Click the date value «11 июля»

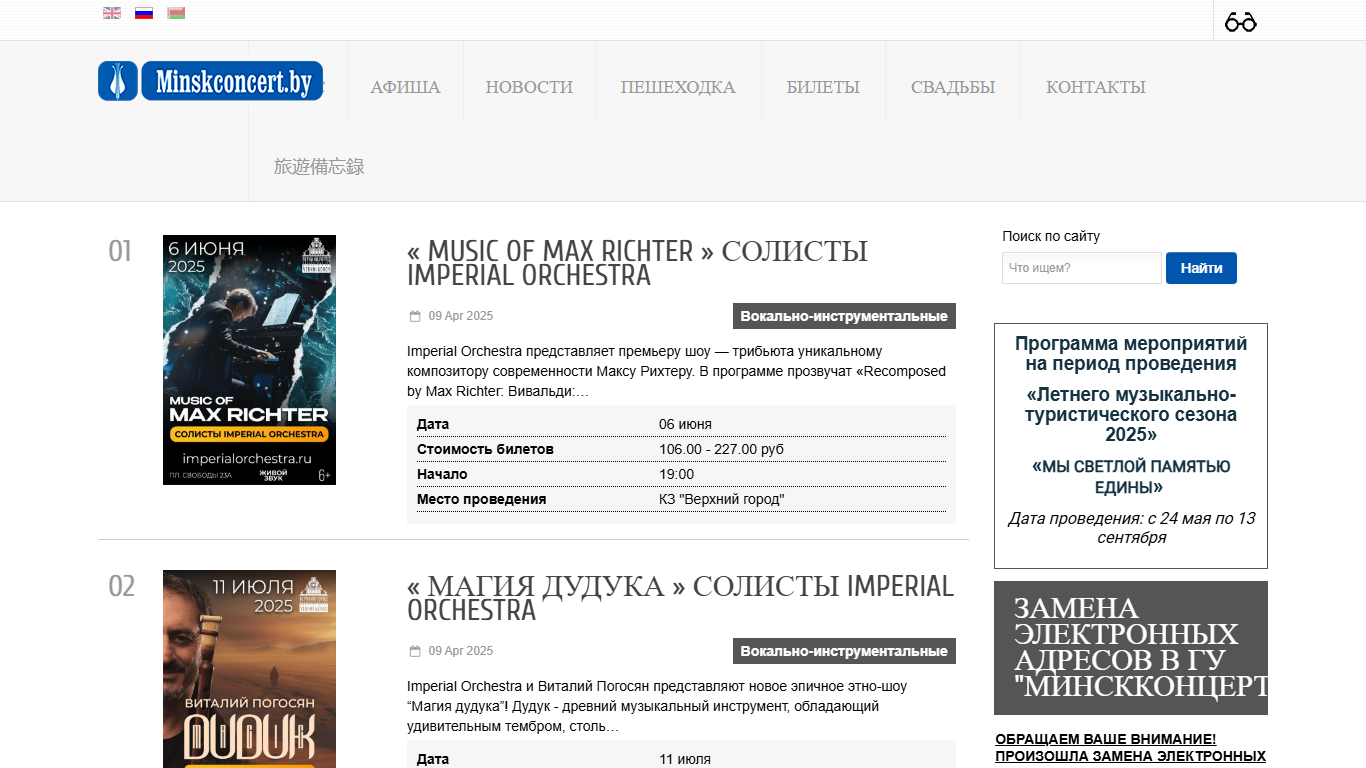(685, 759)
